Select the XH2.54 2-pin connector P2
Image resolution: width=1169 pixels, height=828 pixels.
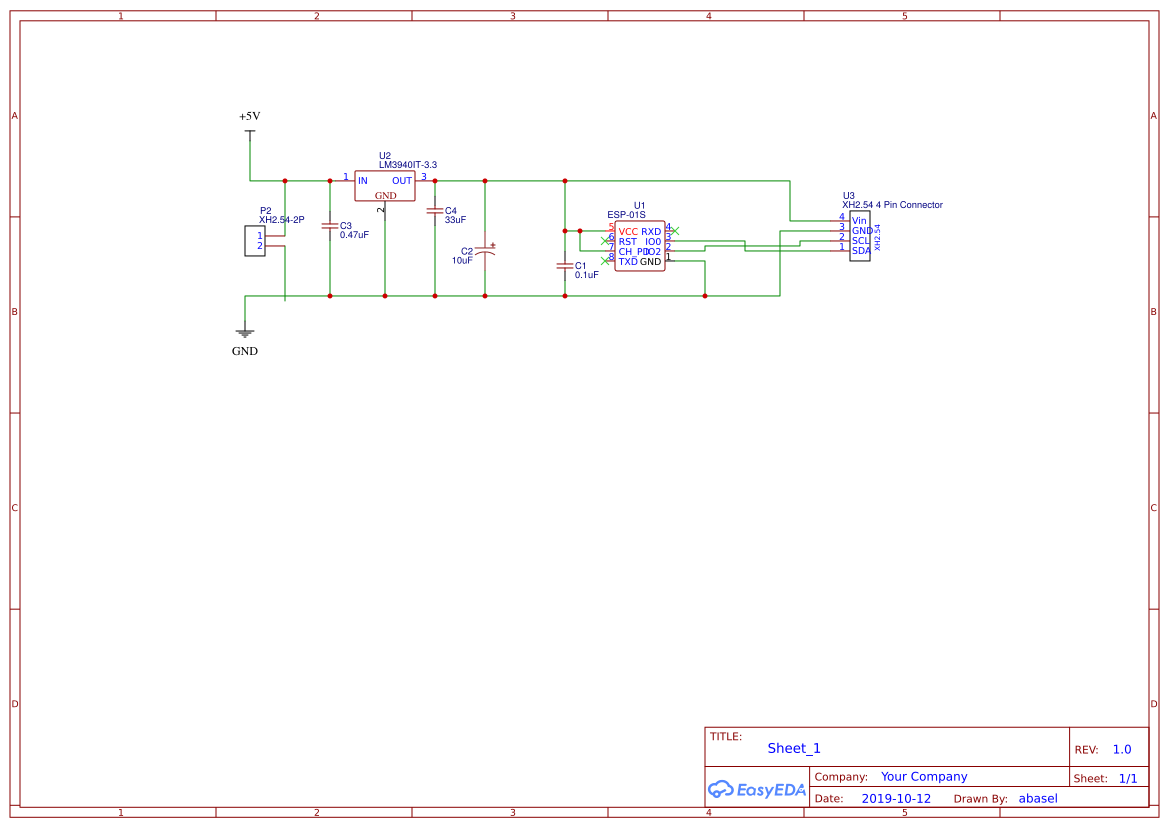pos(254,240)
